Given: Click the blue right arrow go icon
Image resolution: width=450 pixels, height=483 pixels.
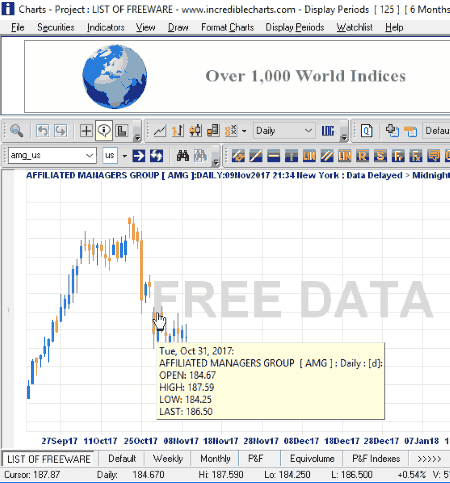Looking at the screenshot, I should (139, 156).
